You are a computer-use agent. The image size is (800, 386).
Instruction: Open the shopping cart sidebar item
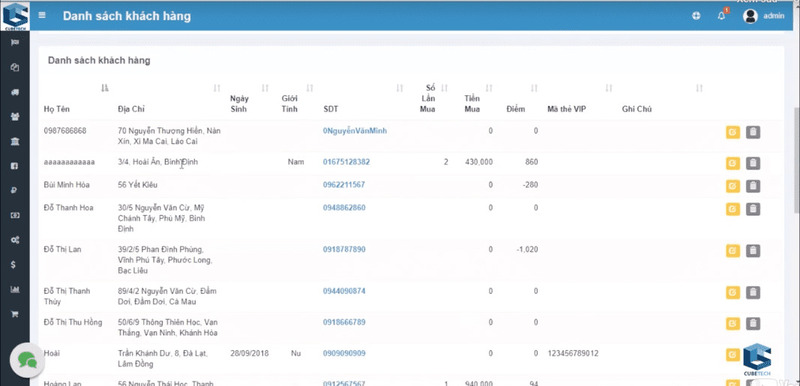15,314
